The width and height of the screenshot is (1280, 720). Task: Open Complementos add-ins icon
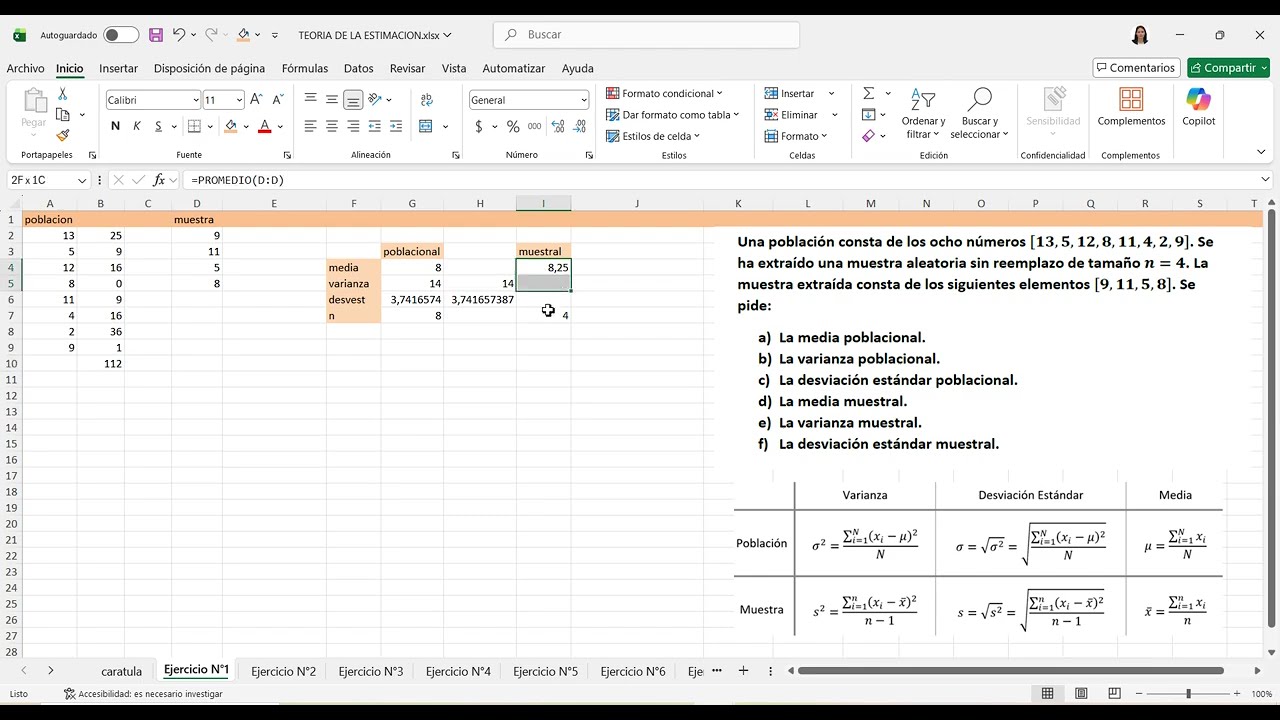click(1131, 100)
